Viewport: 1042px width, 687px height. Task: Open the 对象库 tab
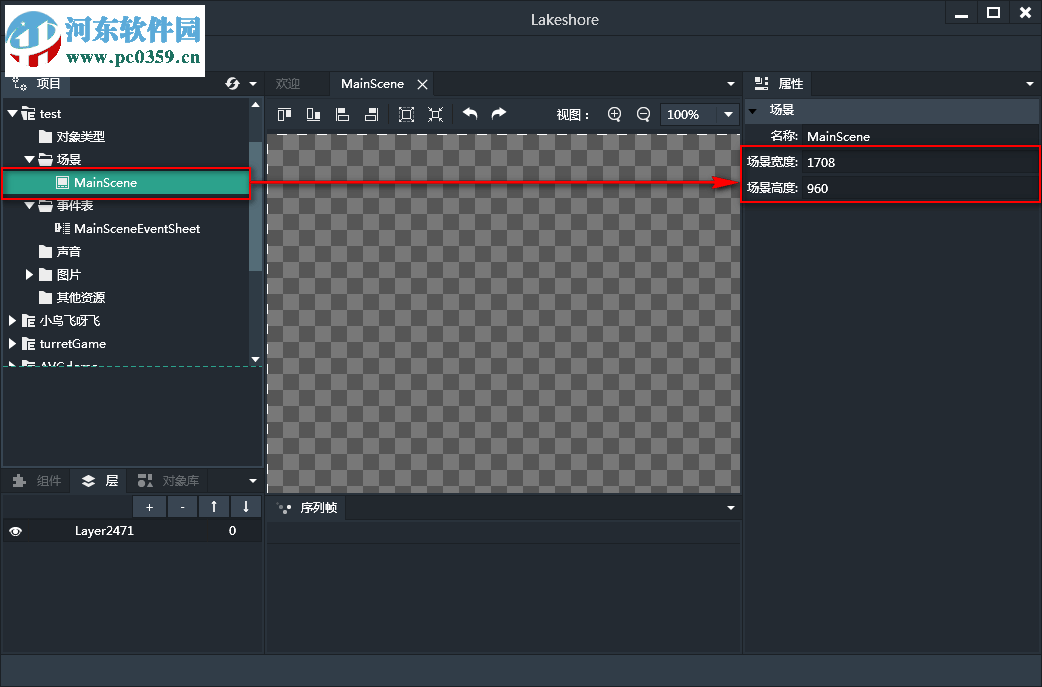click(170, 481)
